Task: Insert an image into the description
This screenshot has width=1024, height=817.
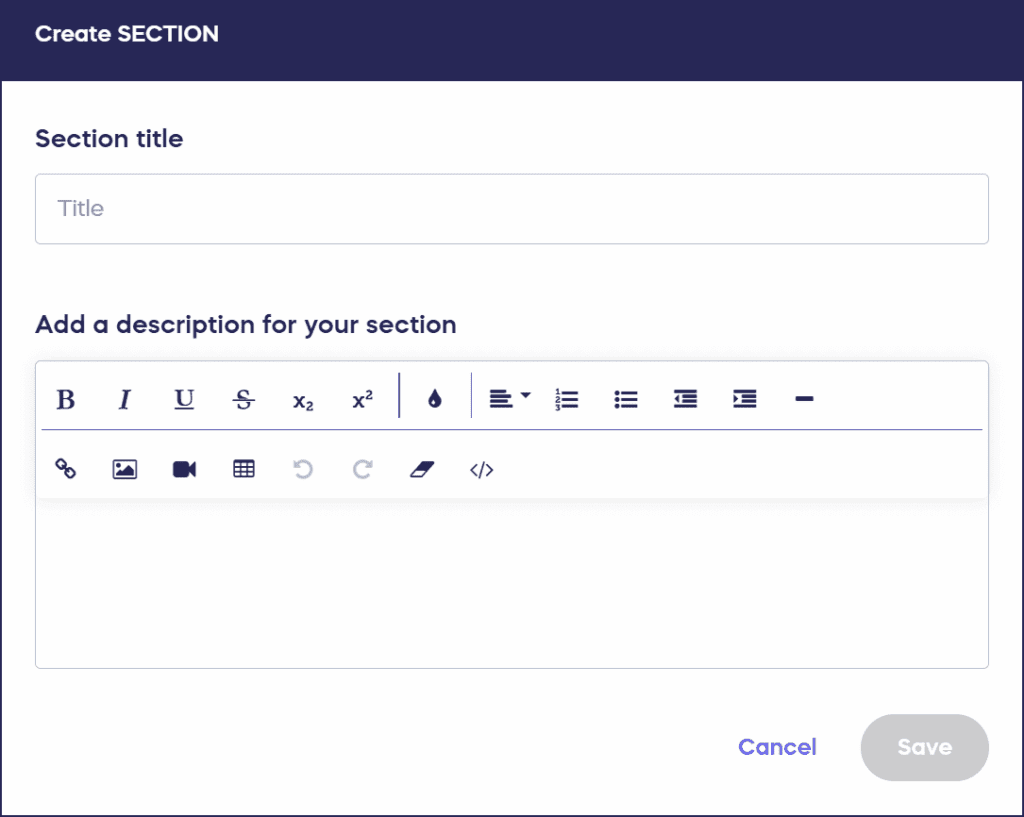Action: point(124,469)
